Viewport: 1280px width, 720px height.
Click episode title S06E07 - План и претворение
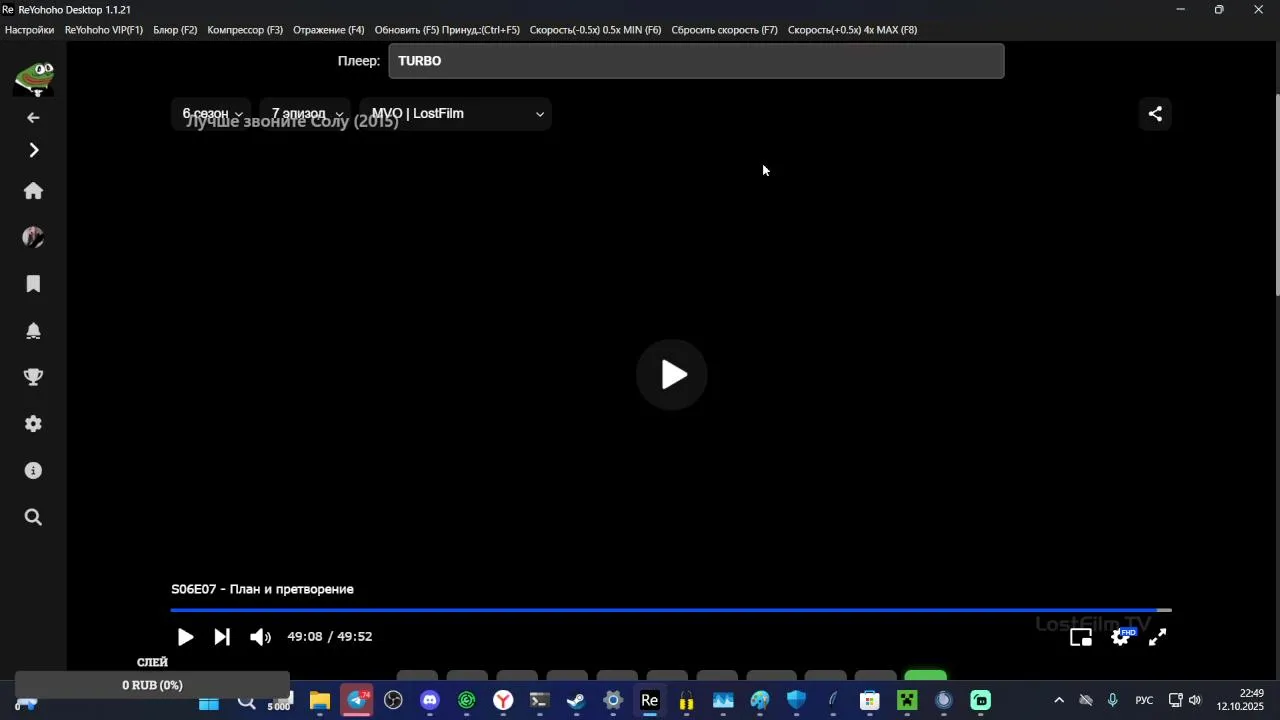[x=262, y=590]
